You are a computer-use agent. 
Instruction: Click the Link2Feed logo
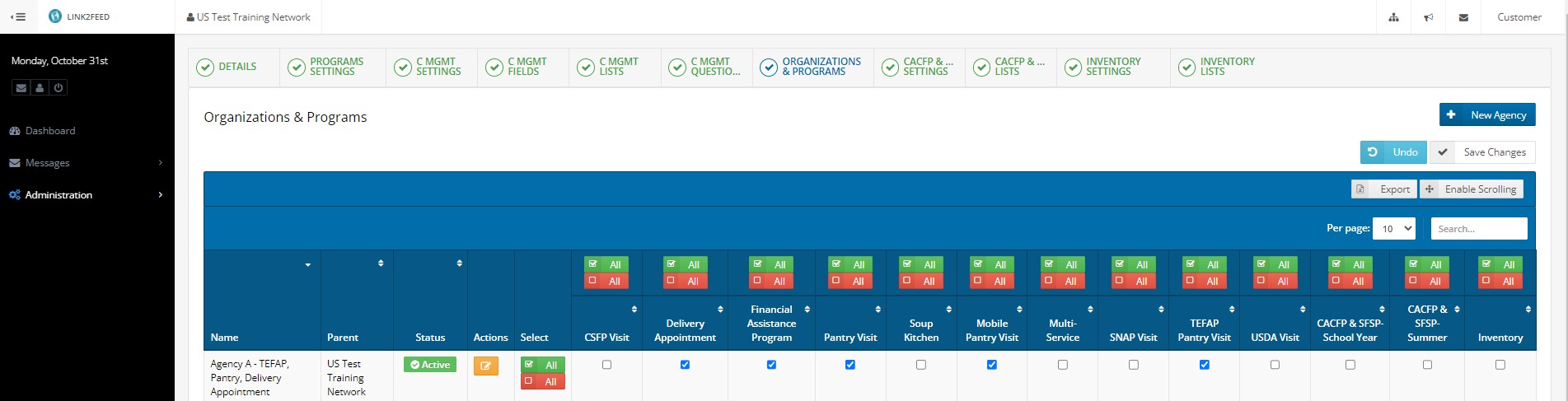[79, 16]
